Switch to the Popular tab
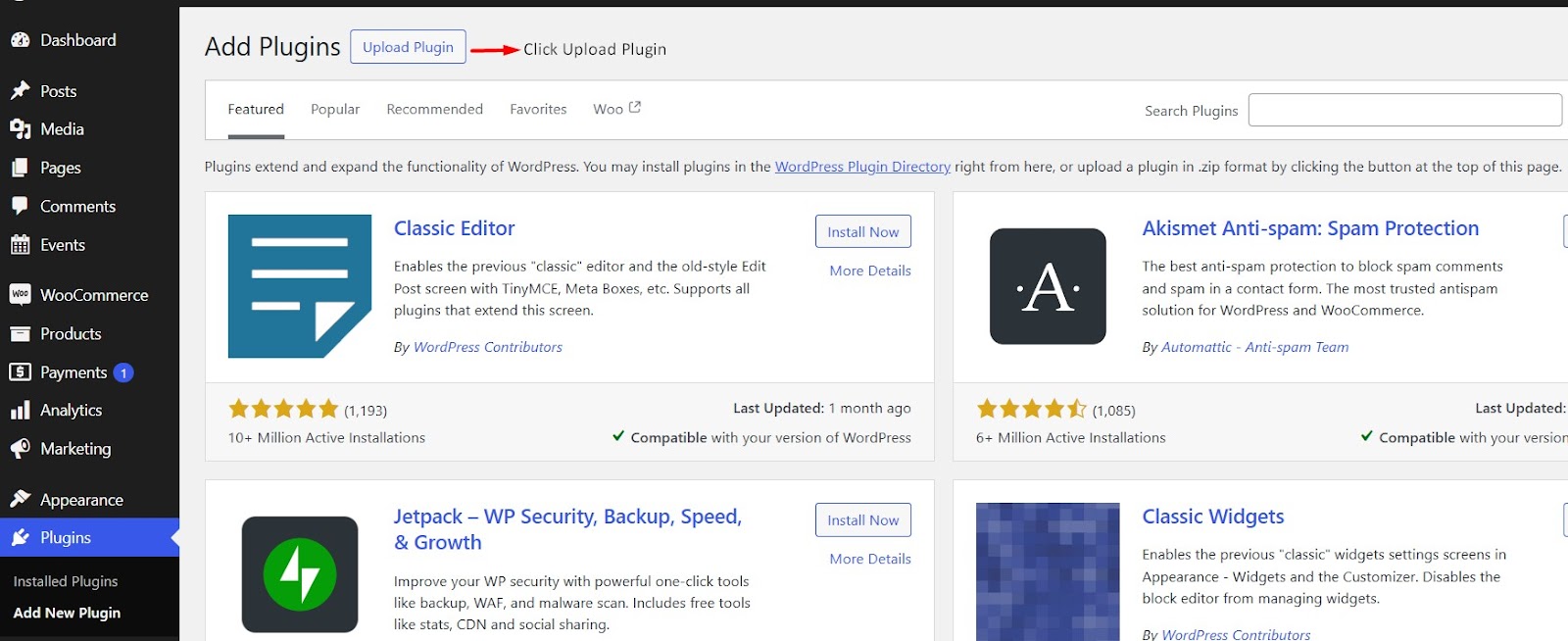This screenshot has height=641, width=1568. pyautogui.click(x=335, y=109)
